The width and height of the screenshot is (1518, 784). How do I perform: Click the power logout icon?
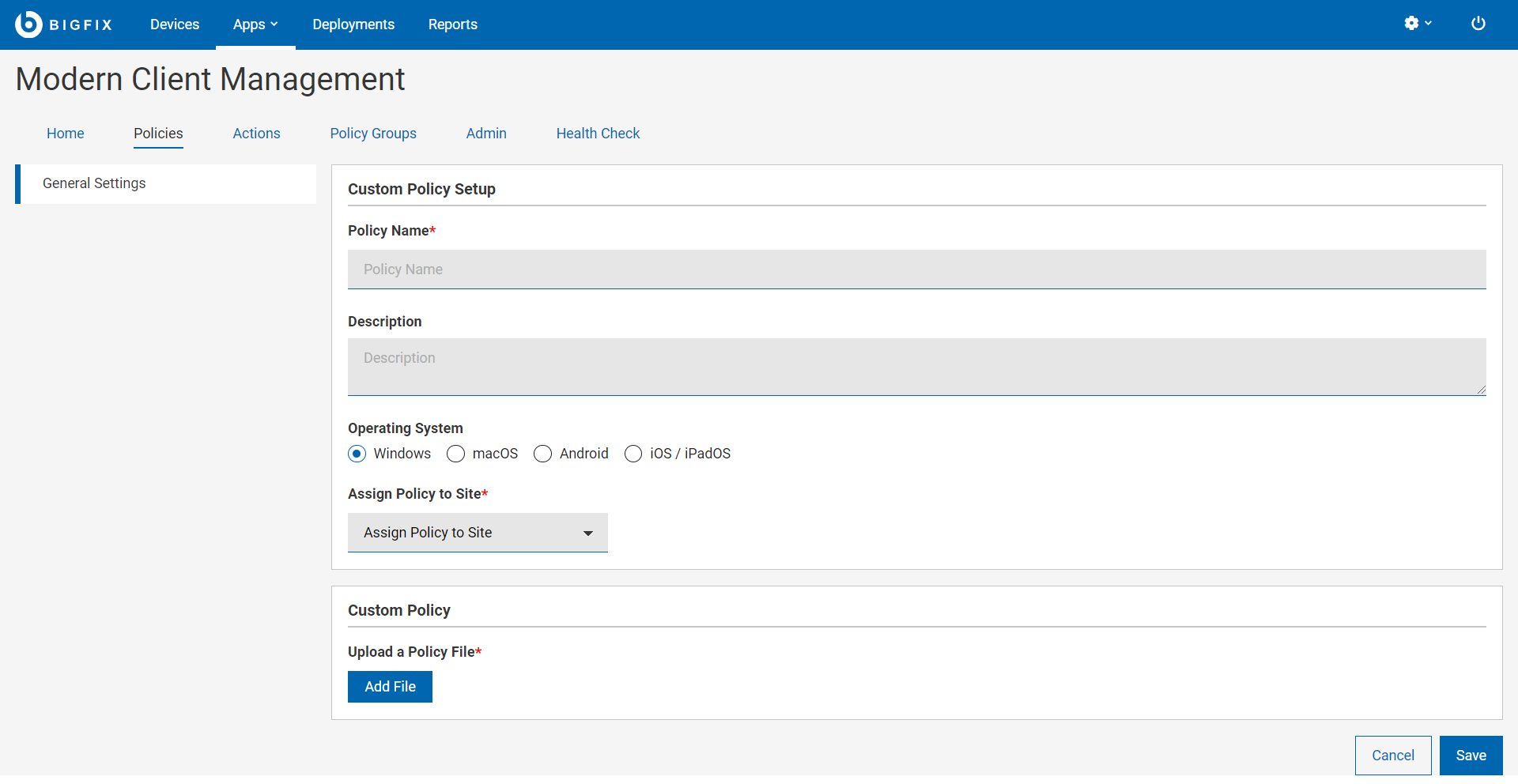pos(1478,24)
